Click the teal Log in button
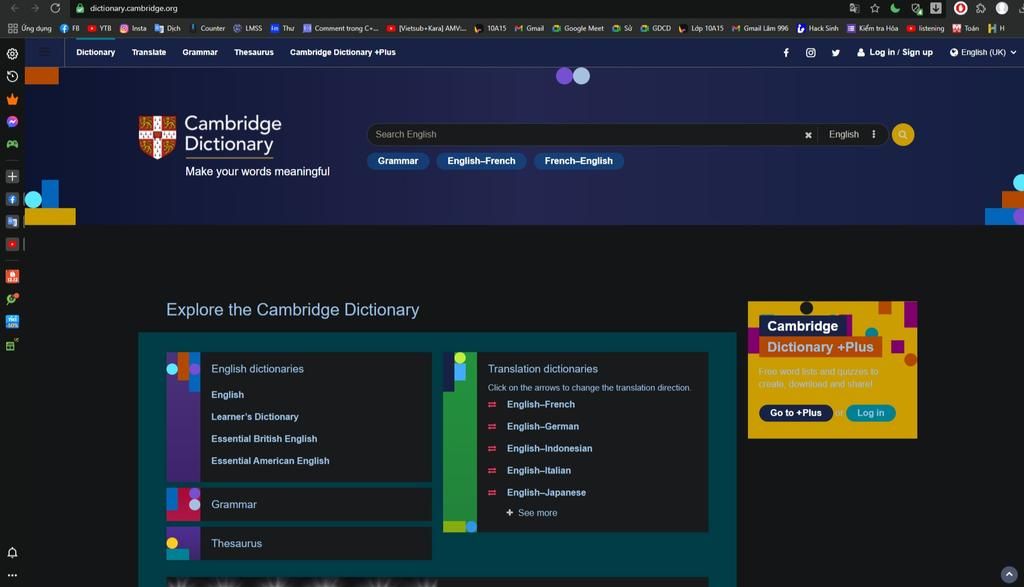 coord(871,413)
